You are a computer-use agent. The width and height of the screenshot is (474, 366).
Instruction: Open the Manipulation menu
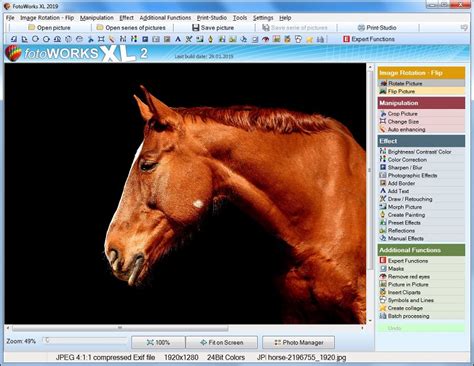pos(97,18)
